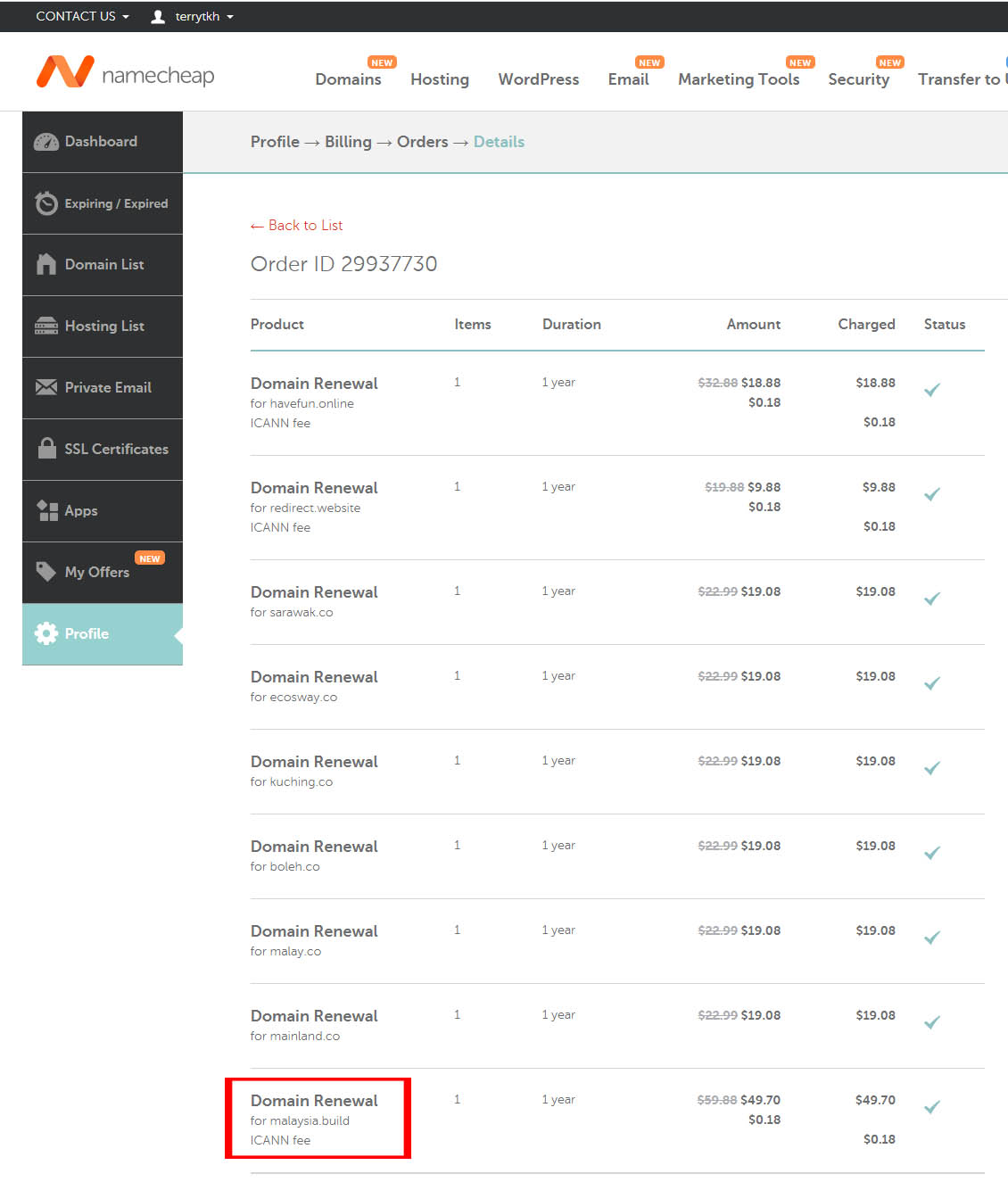
Task: Go to Profile in the breadcrumb
Action: click(275, 142)
